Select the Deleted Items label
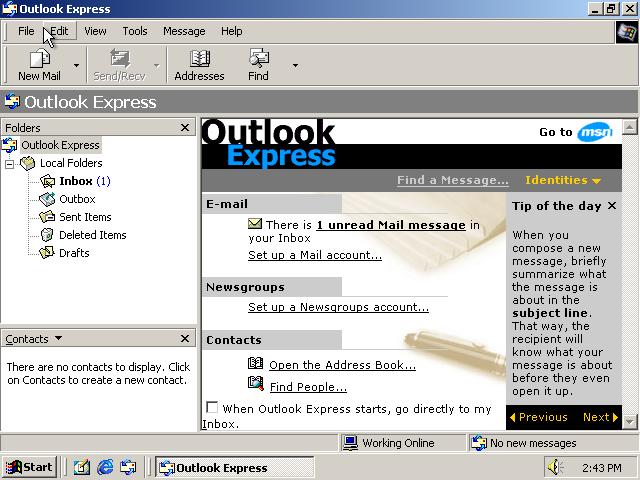Image resolution: width=640 pixels, height=480 pixels. pos(93,235)
